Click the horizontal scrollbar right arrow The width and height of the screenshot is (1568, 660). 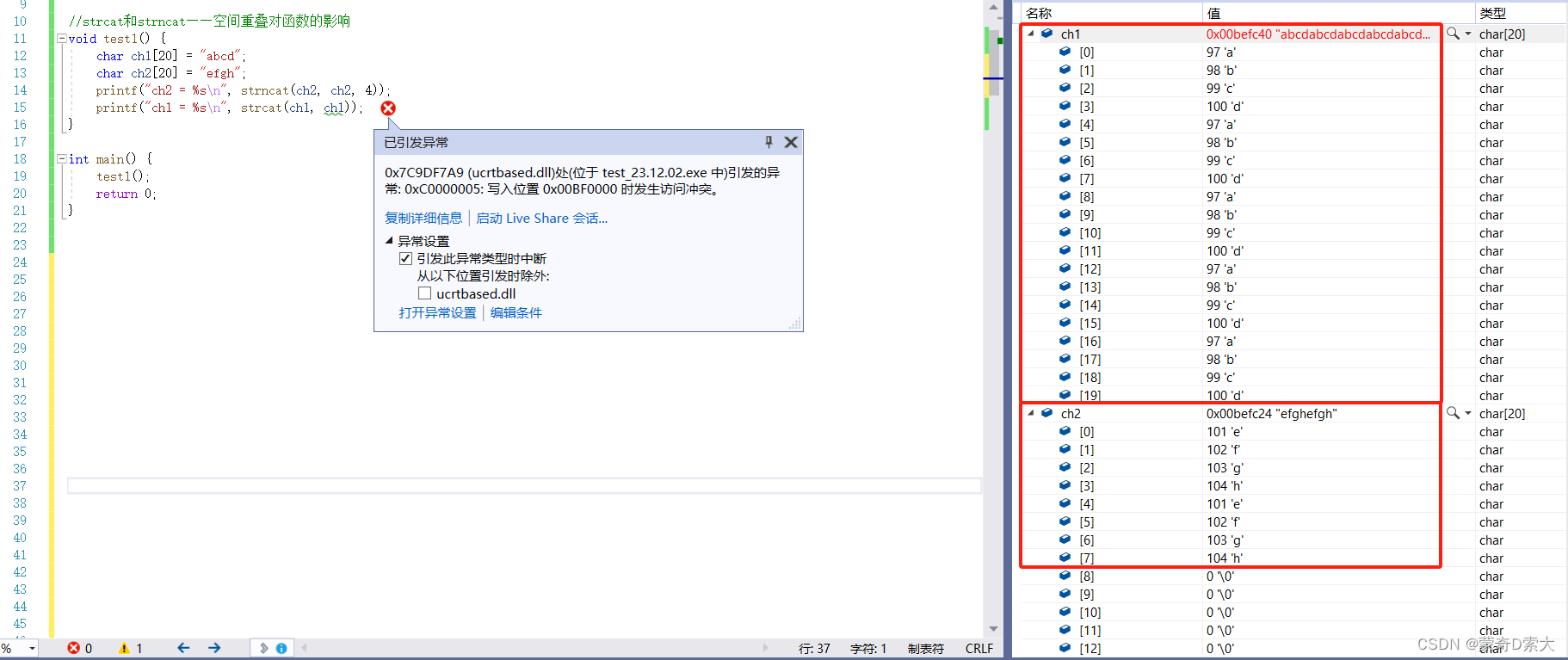[x=765, y=648]
